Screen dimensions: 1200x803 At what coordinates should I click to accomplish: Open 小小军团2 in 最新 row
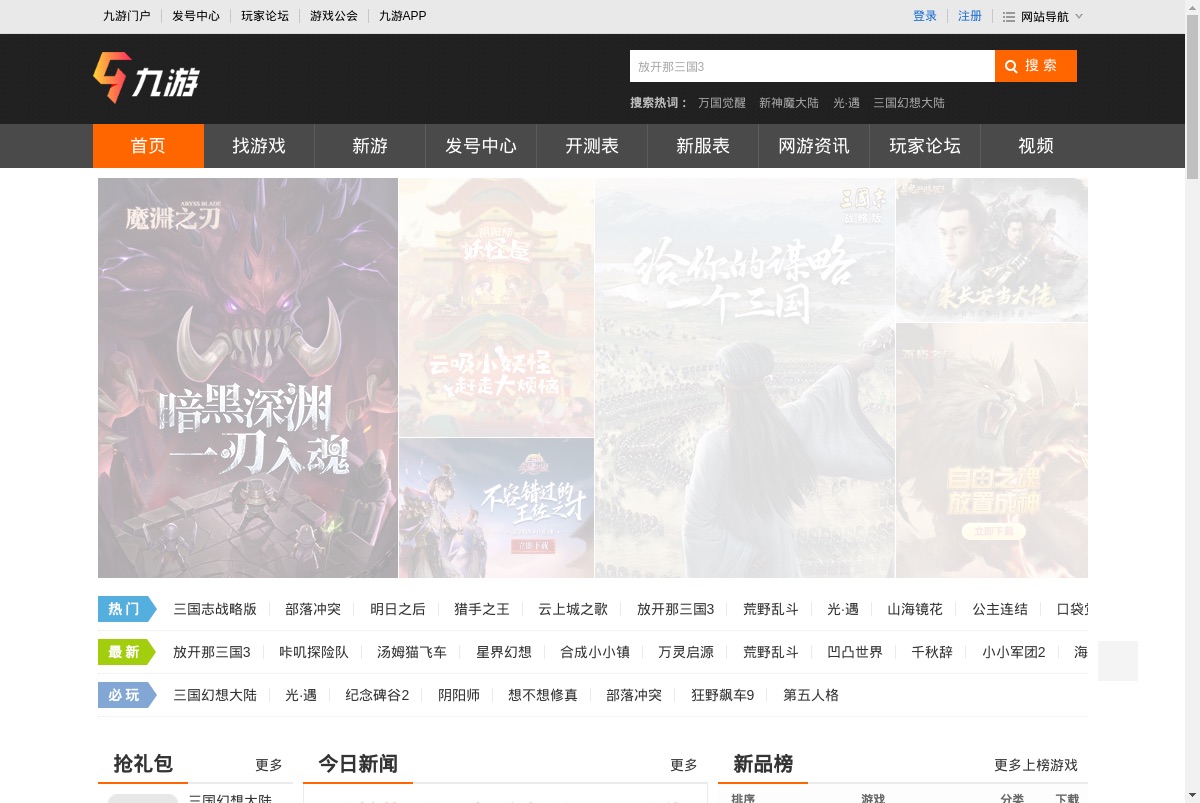point(1014,652)
